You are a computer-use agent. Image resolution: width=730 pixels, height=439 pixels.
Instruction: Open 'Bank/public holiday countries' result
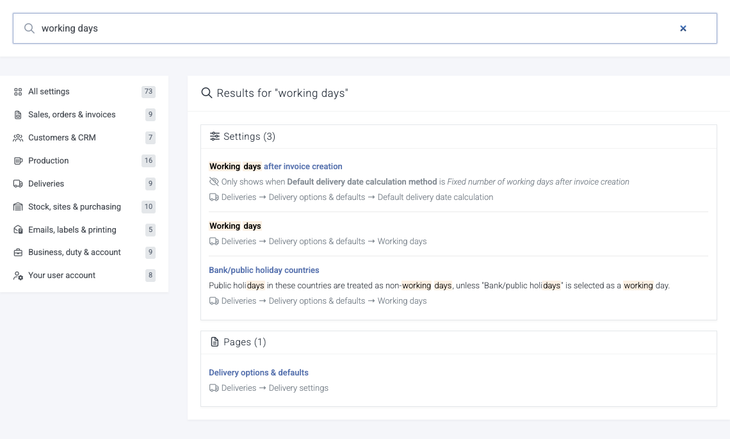(x=264, y=270)
